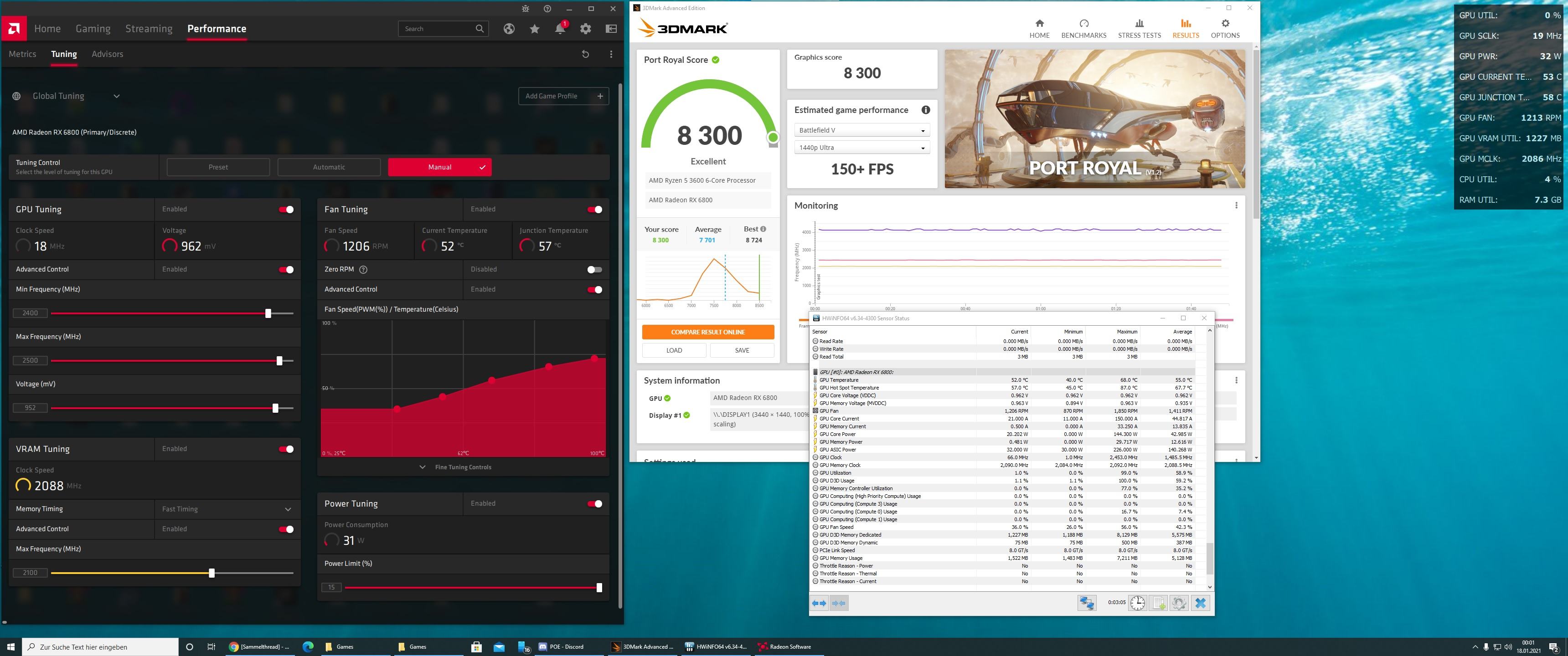This screenshot has width=1568, height=656.
Task: Click the bug report icon in Radeon title bar
Action: [526, 9]
